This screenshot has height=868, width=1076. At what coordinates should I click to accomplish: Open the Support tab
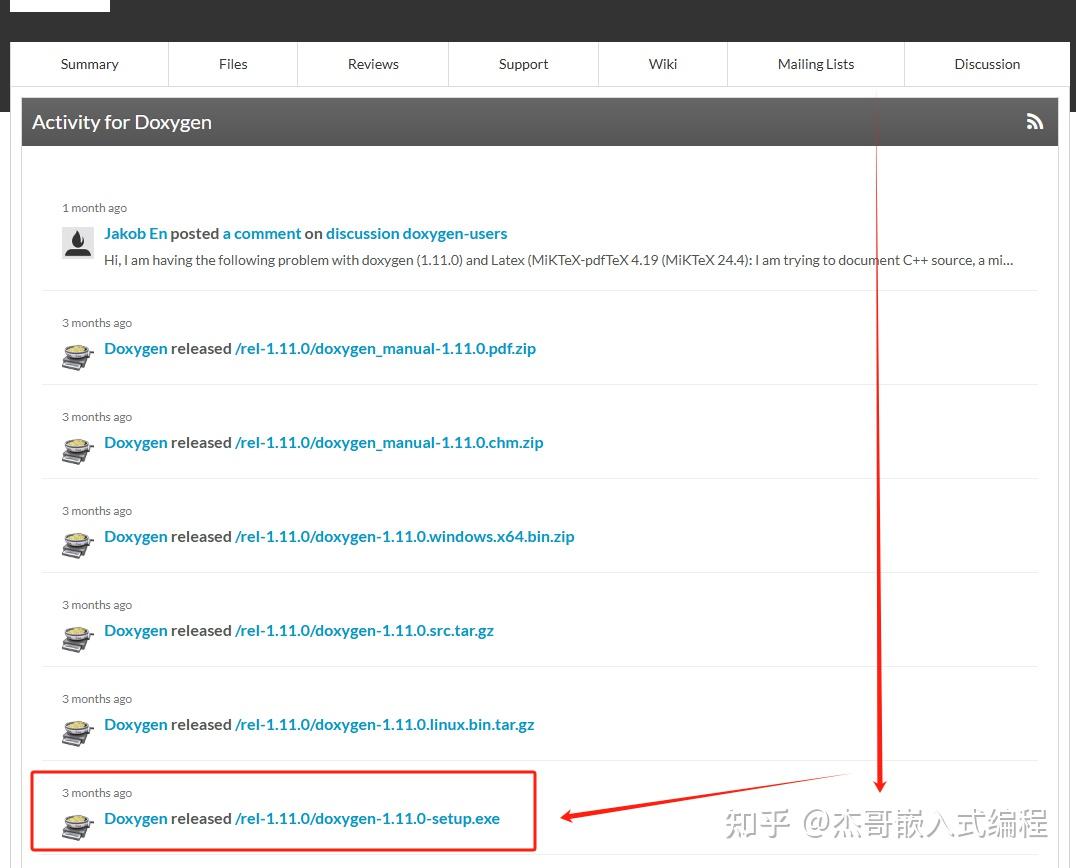(523, 63)
